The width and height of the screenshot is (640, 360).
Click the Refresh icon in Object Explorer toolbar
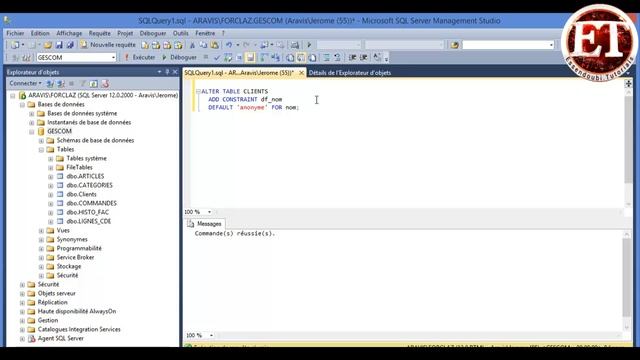(x=93, y=83)
